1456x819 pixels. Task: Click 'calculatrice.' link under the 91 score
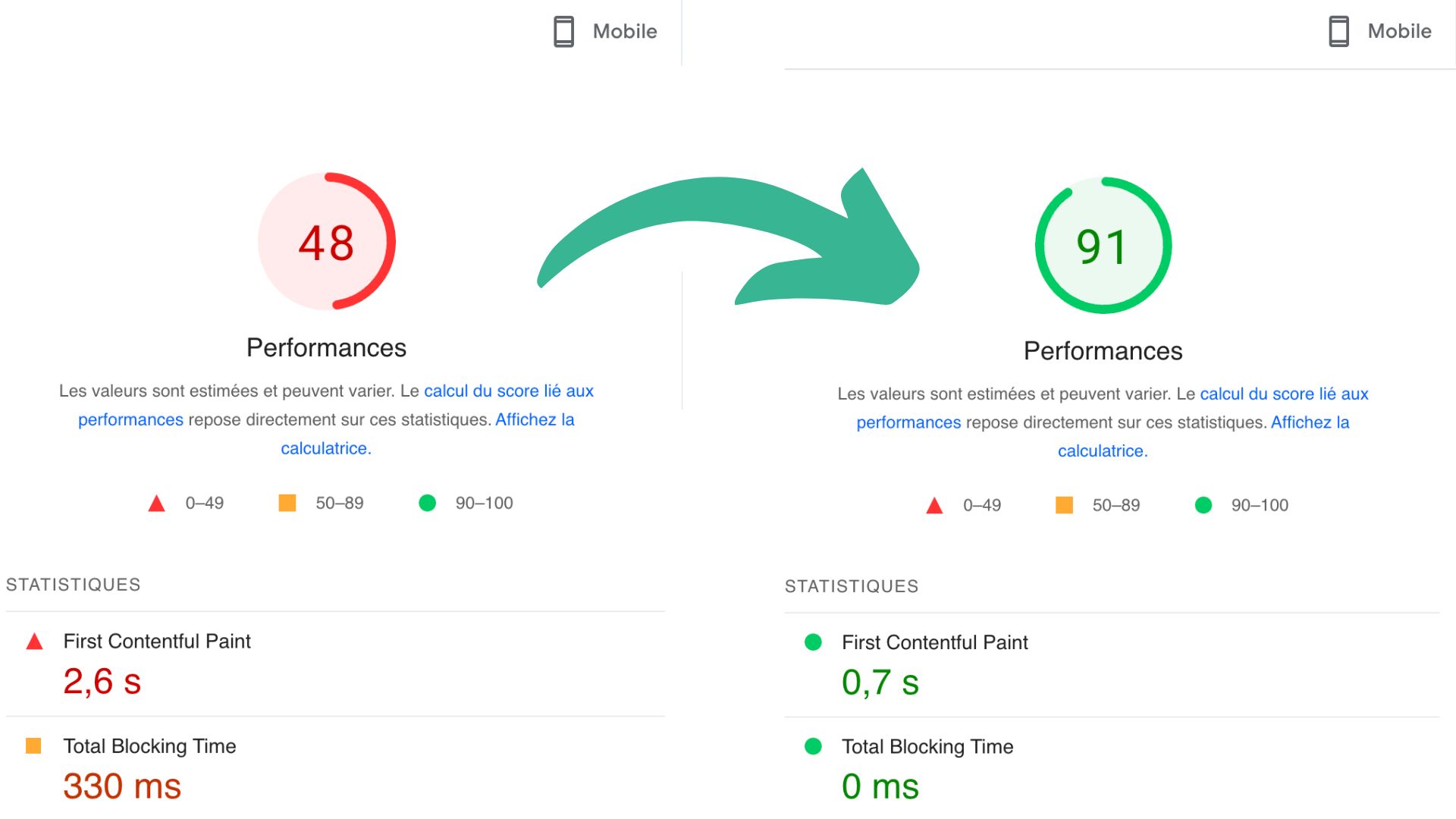pyautogui.click(x=1103, y=451)
